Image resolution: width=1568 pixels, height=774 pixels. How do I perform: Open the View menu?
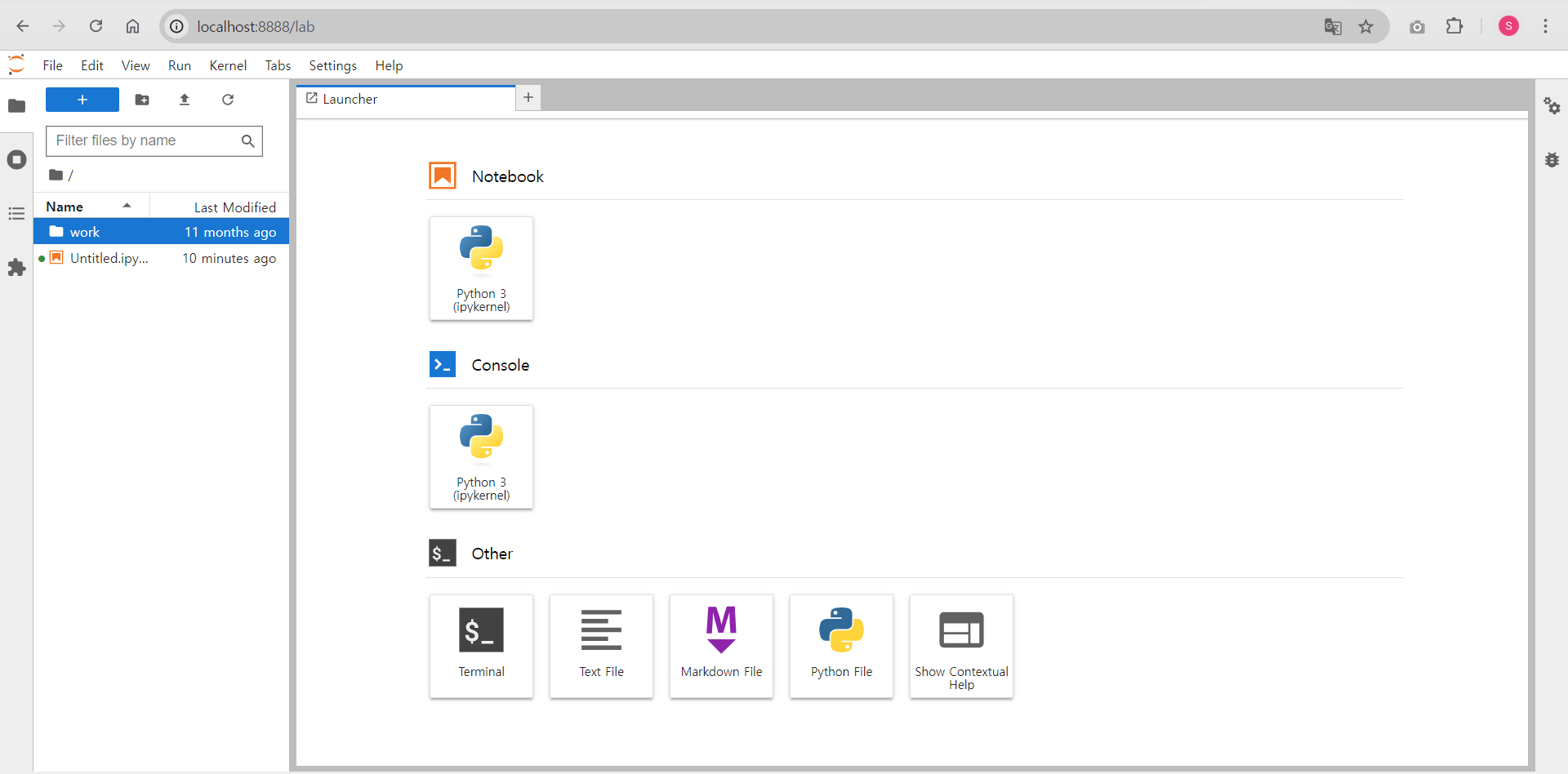[136, 65]
